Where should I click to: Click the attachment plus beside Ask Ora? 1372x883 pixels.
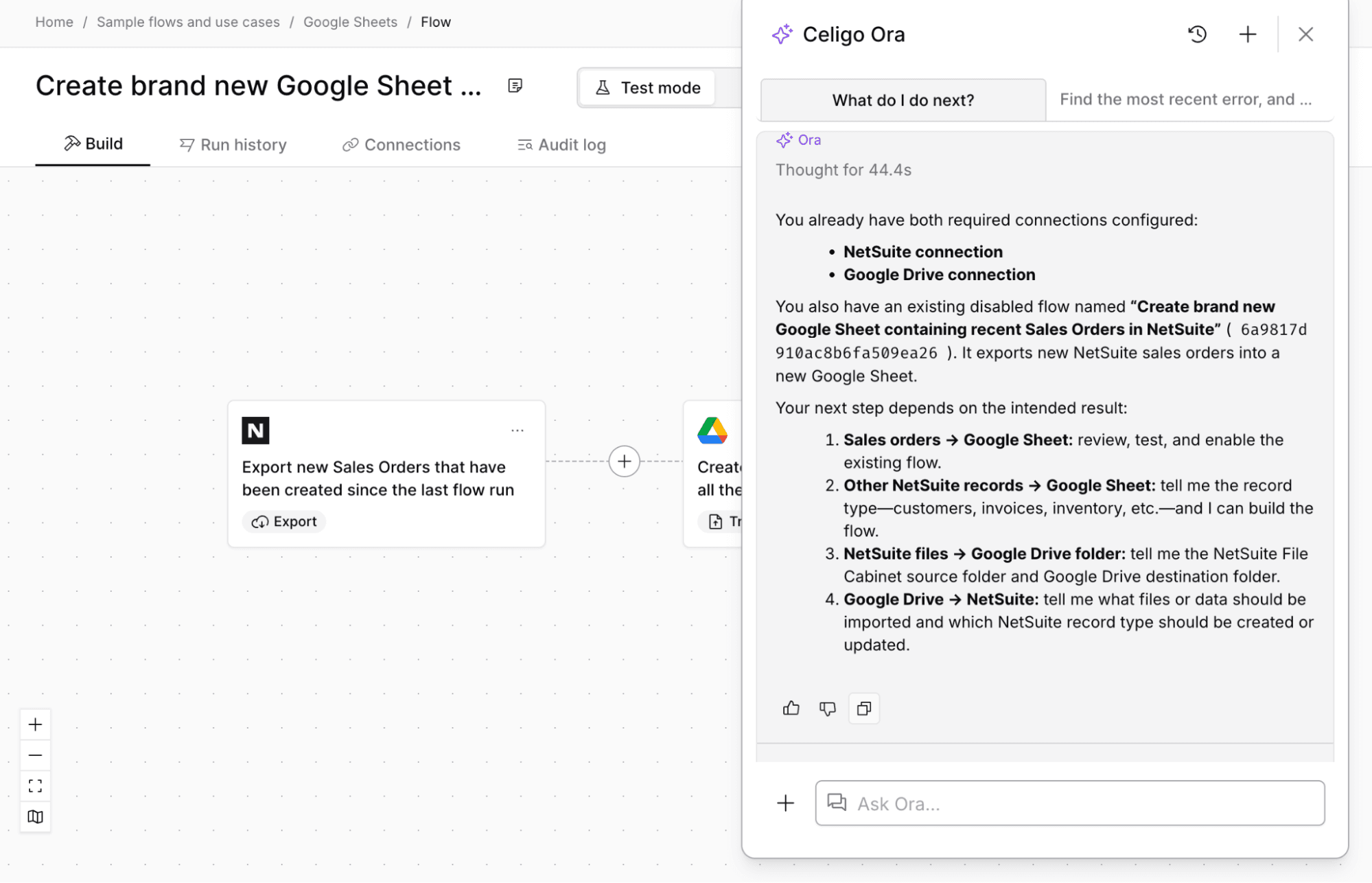[785, 803]
